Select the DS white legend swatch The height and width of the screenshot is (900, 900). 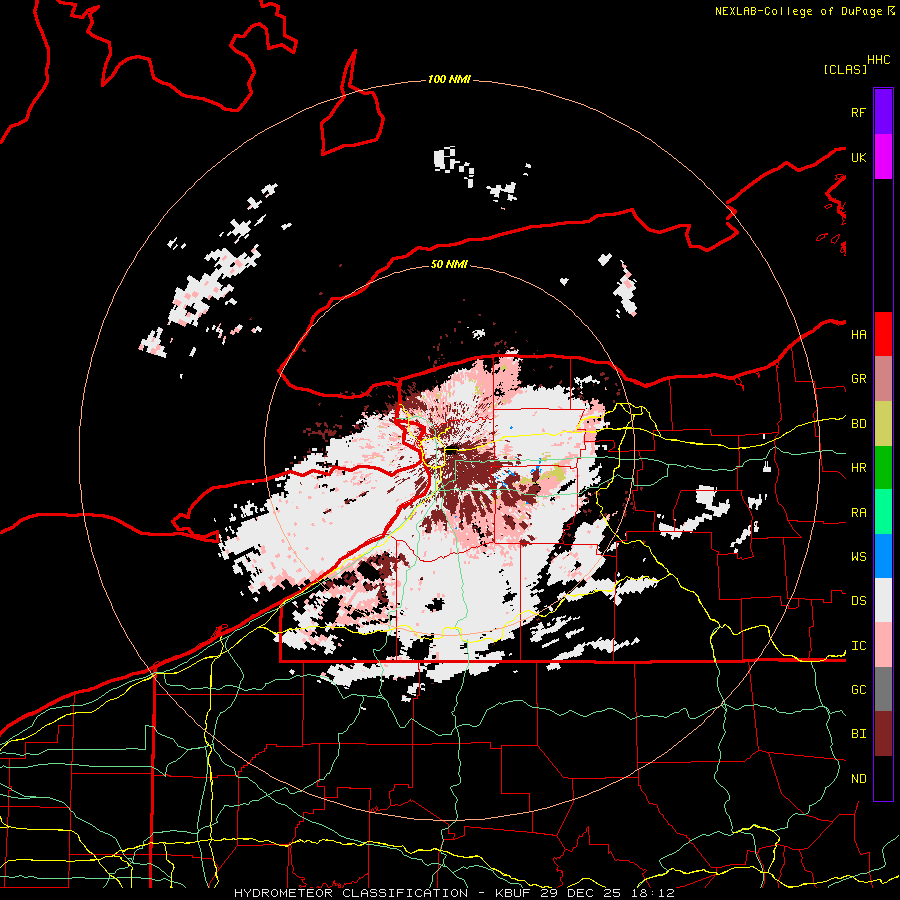coord(883,600)
